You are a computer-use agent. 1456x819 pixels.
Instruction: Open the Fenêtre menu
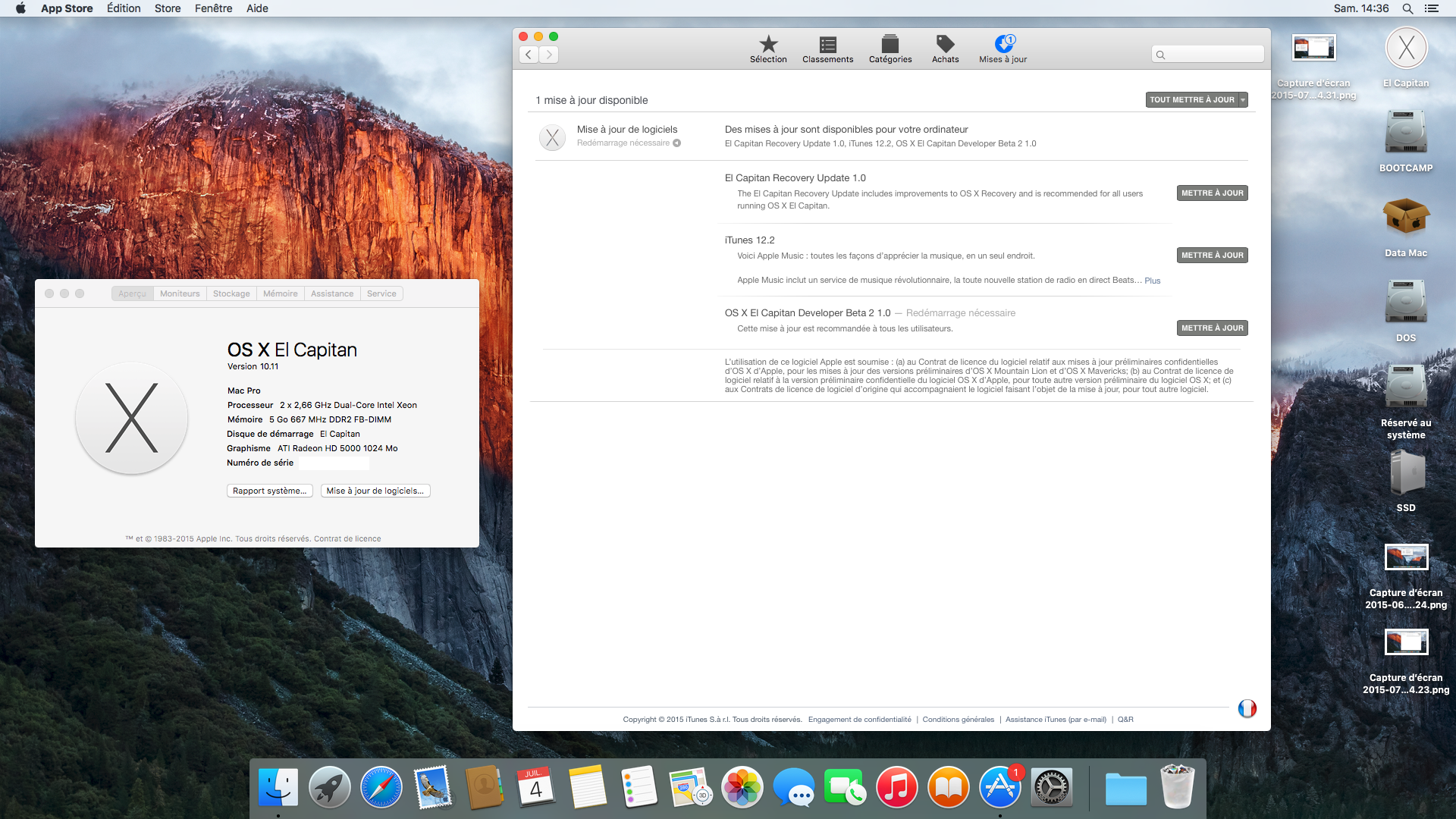click(214, 8)
